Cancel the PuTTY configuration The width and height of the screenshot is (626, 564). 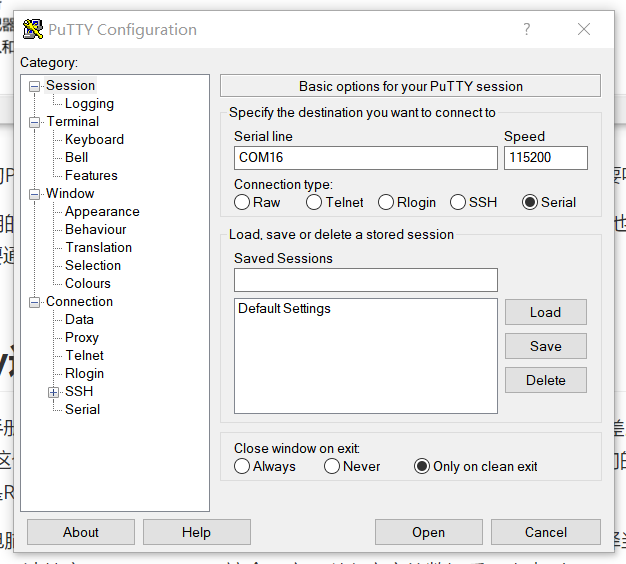click(546, 532)
